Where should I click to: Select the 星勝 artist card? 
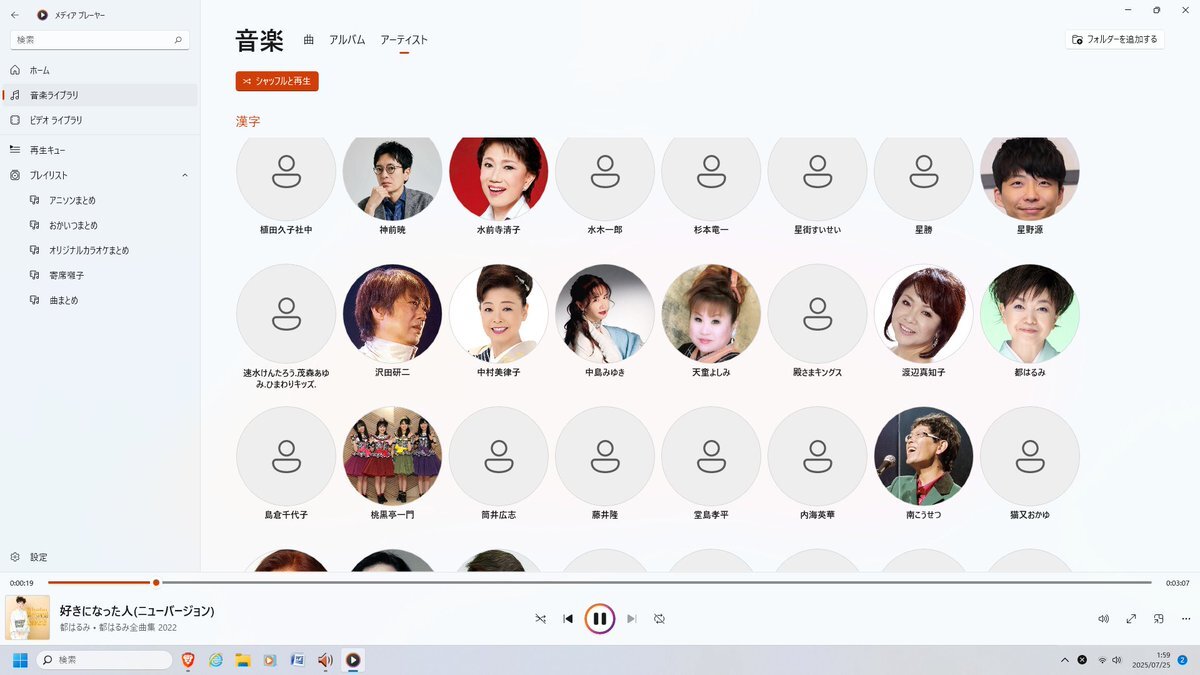tap(924, 187)
